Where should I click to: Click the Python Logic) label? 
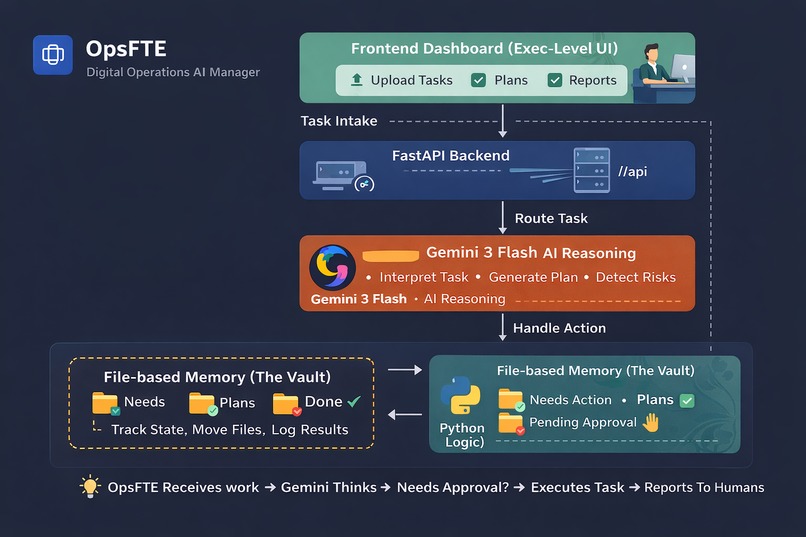(462, 435)
